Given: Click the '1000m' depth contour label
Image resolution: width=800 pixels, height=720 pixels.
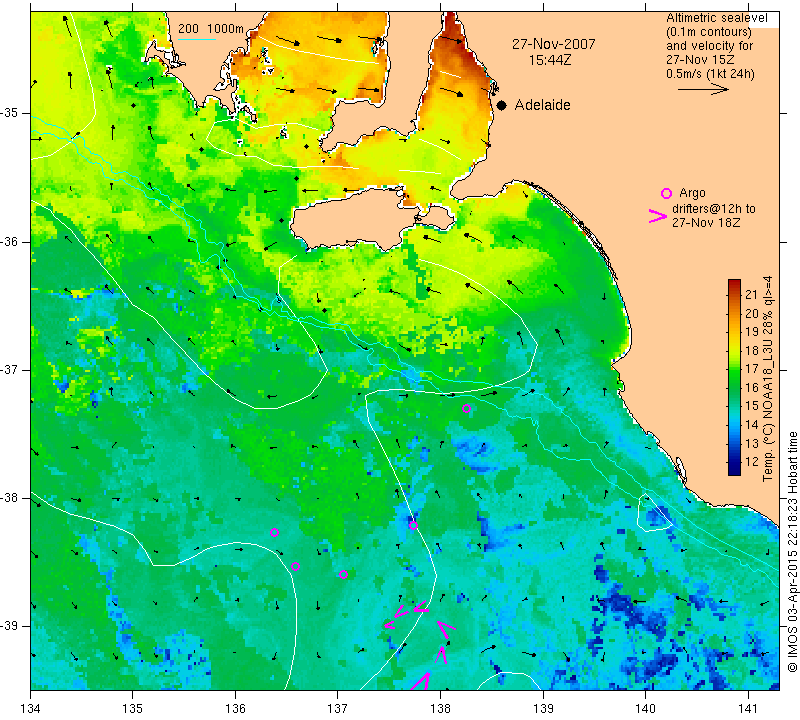Looking at the screenshot, I should (x=226, y=29).
